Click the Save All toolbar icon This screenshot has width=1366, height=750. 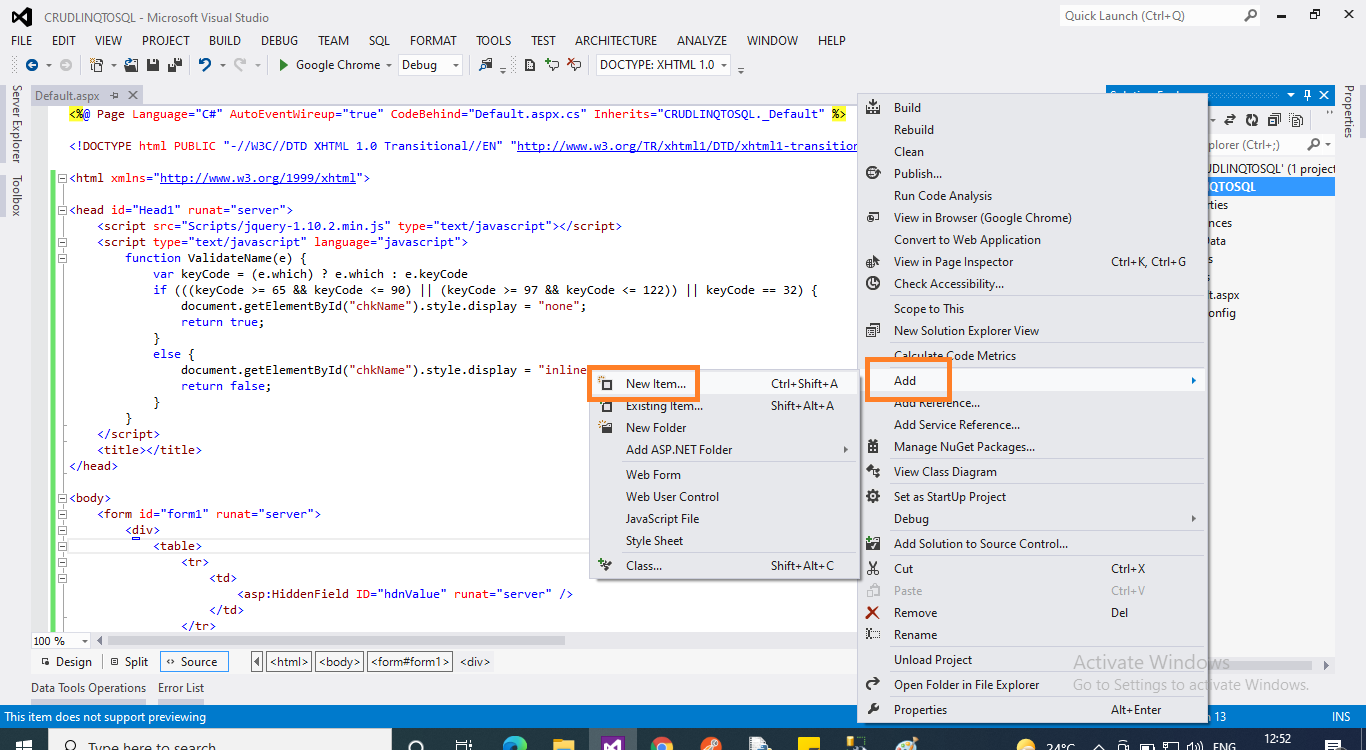click(x=175, y=65)
